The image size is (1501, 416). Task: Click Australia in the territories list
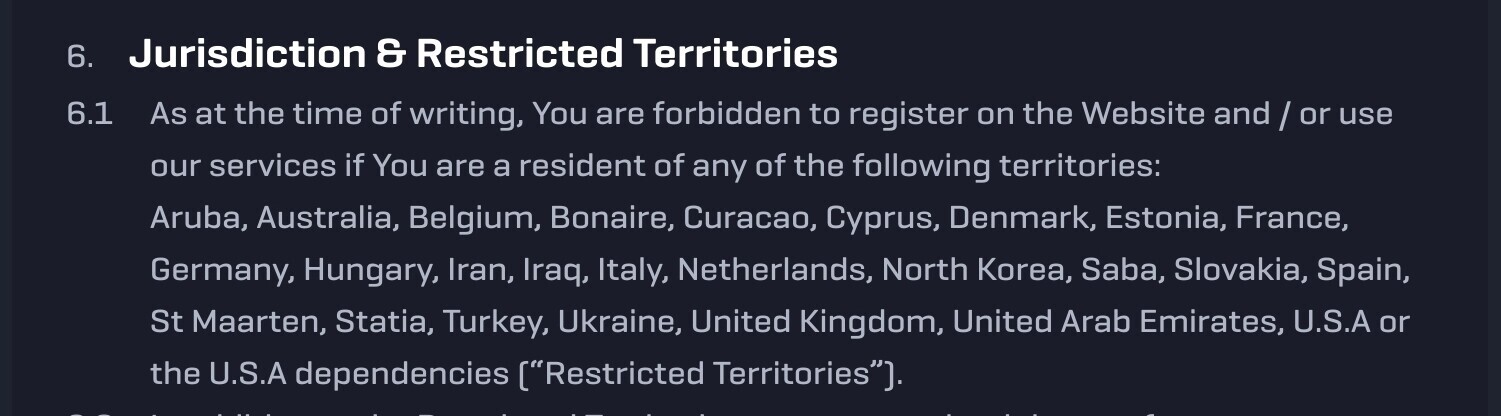coord(327,218)
